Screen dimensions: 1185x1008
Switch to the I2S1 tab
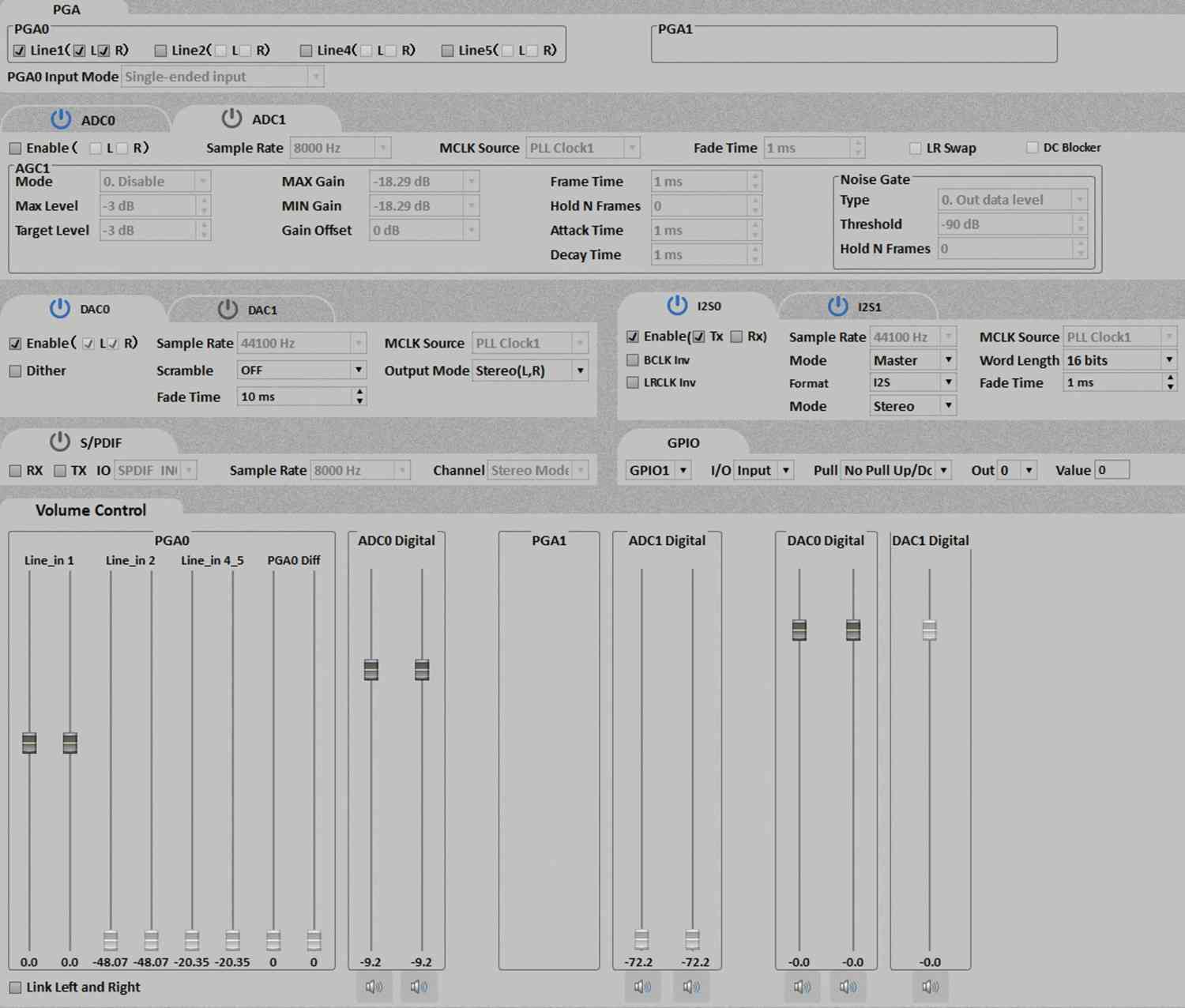tap(858, 307)
